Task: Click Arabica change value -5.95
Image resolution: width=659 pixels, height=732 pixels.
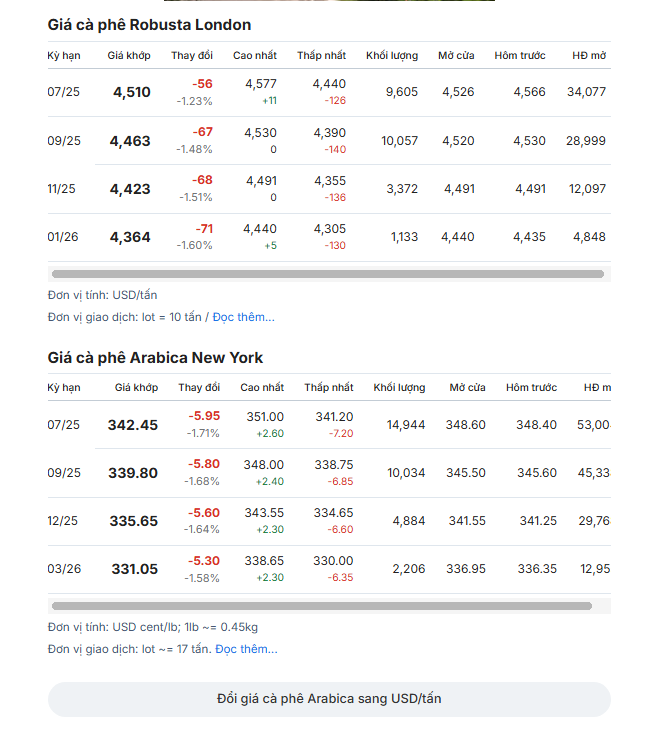Action: pyautogui.click(x=204, y=416)
